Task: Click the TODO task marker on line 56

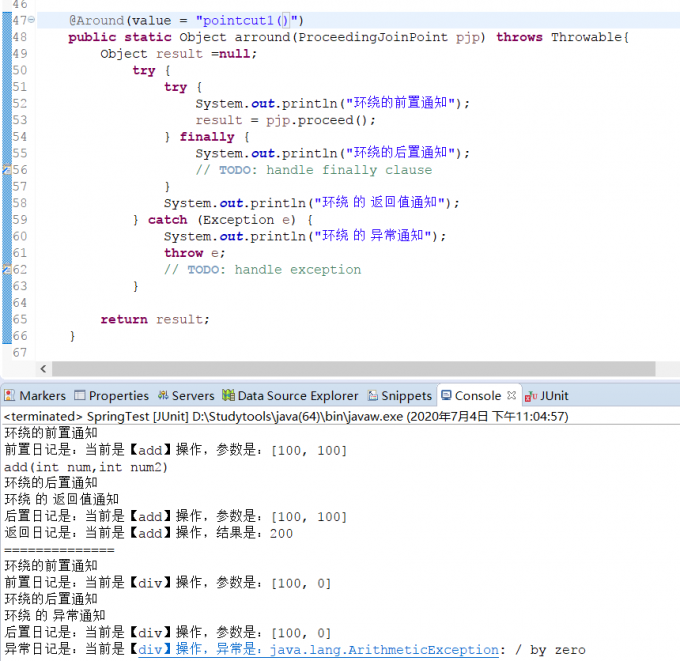Action: 6,170
